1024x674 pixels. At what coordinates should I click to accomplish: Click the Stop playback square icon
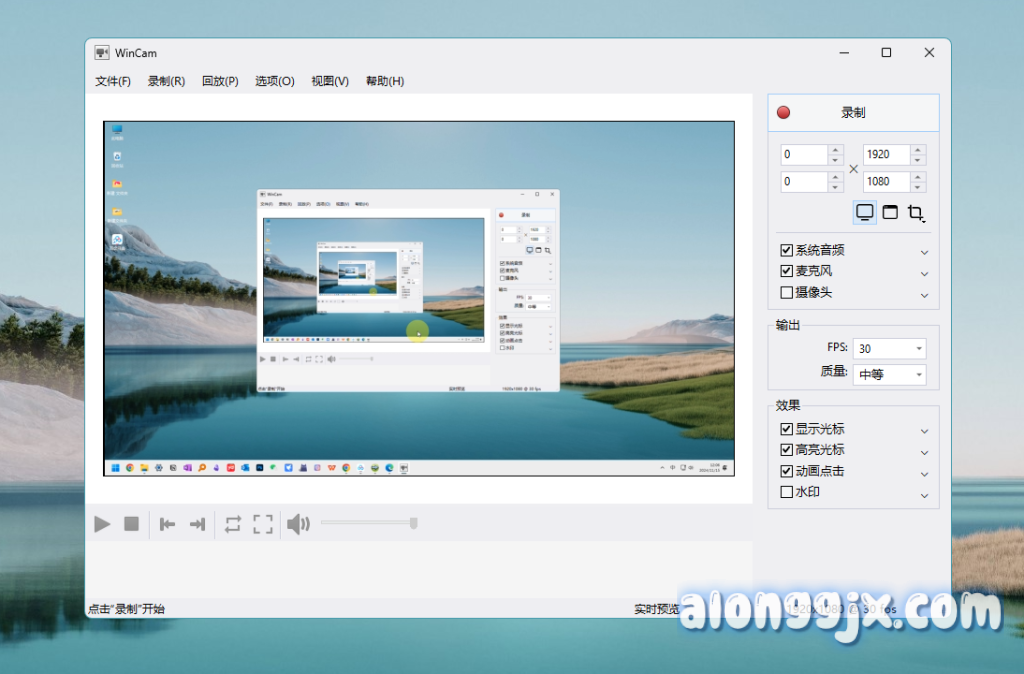[131, 524]
